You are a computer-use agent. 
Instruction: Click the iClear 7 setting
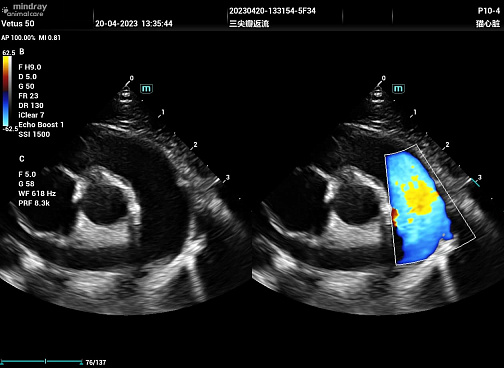31,115
